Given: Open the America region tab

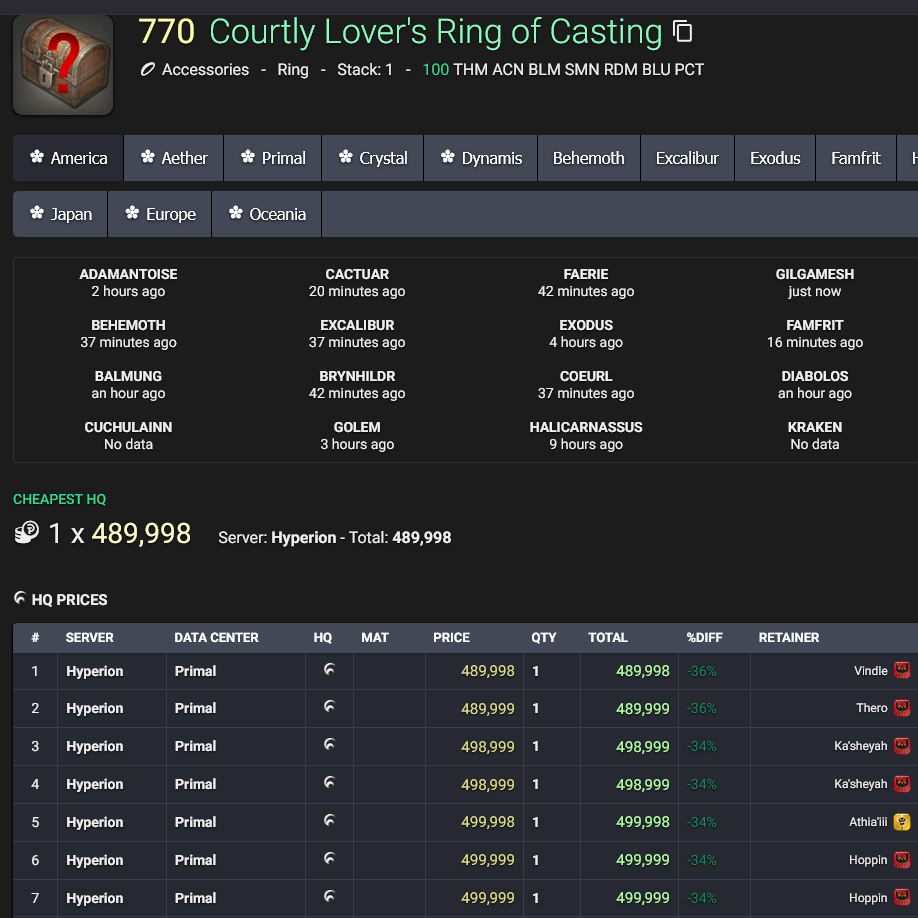Looking at the screenshot, I should [x=68, y=158].
